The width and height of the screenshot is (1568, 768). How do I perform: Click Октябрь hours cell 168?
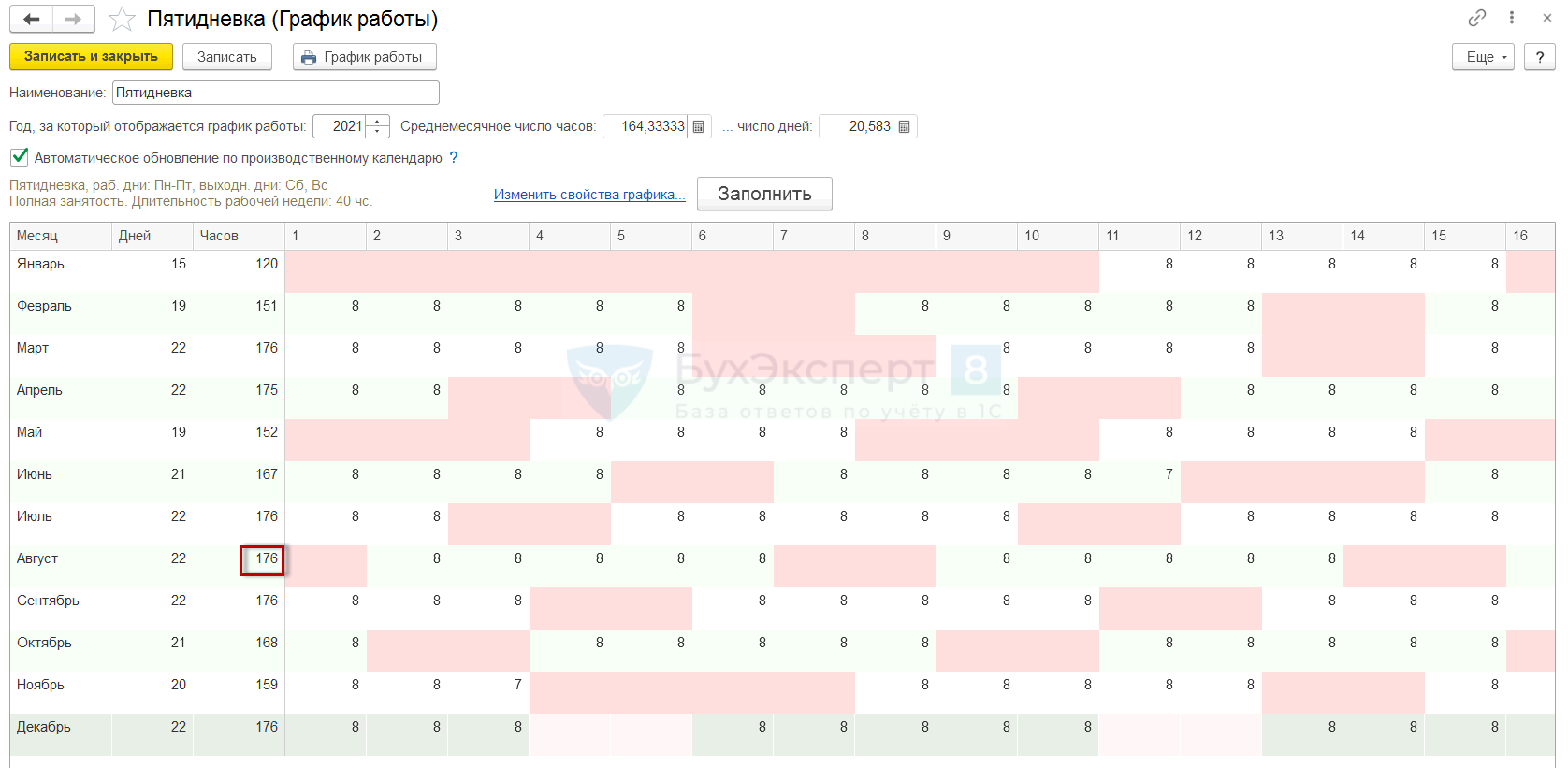pos(240,650)
